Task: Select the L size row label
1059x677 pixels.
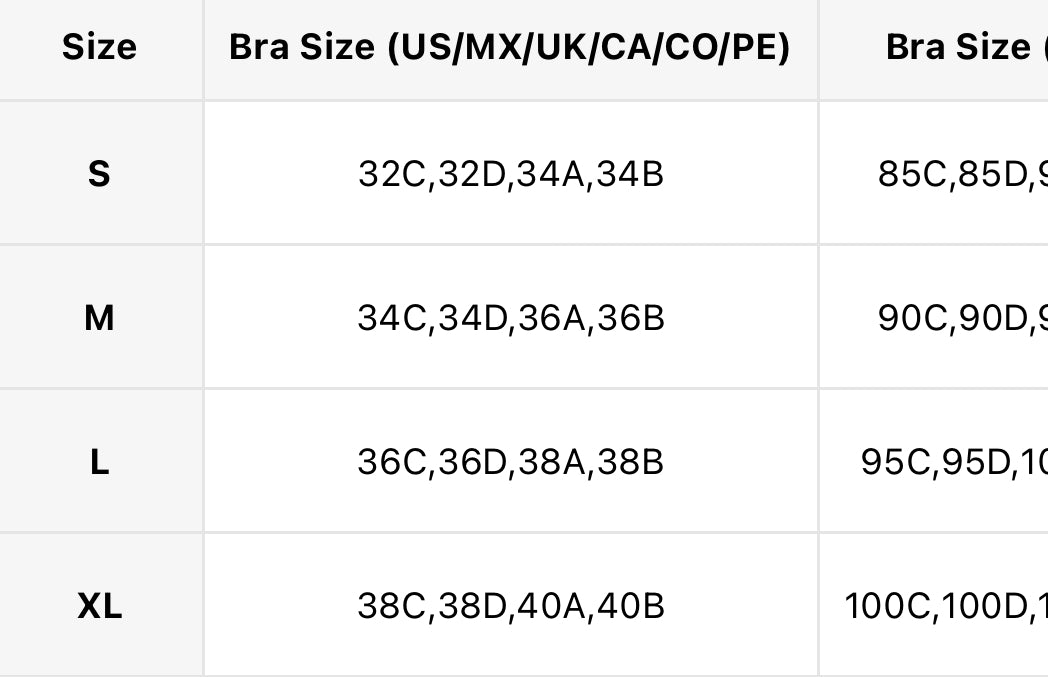Action: 99,462
